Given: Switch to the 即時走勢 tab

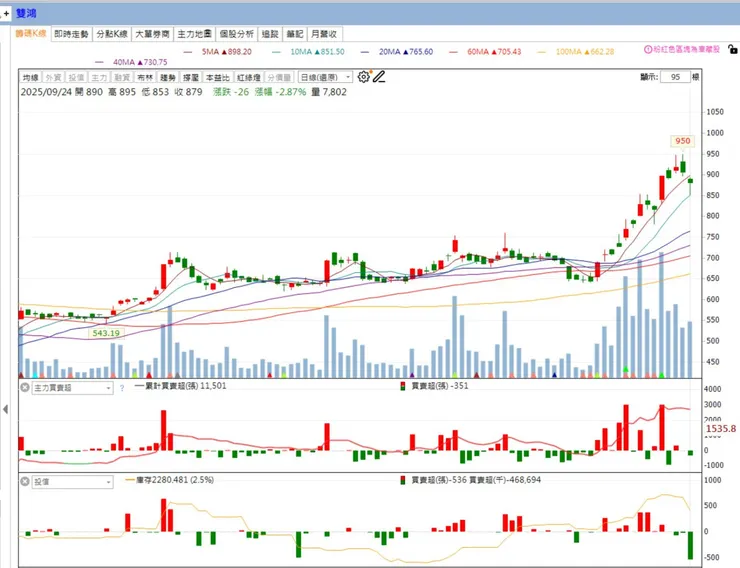Looking at the screenshot, I should 71,34.
